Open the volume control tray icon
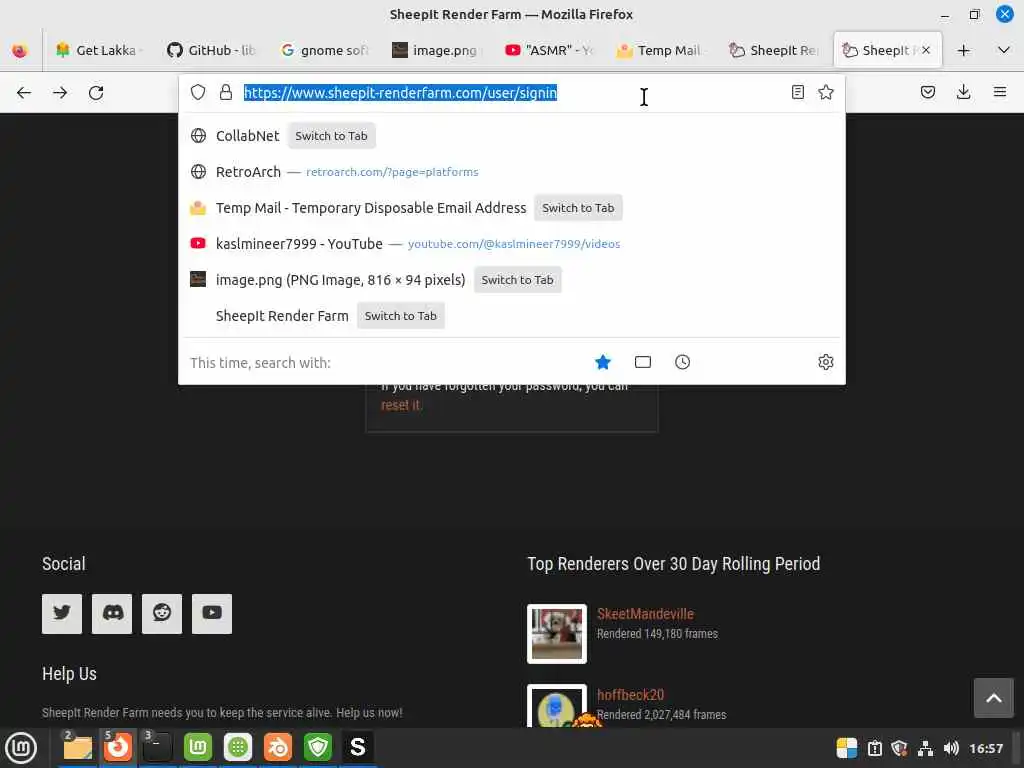This screenshot has height=768, width=1024. (952, 748)
